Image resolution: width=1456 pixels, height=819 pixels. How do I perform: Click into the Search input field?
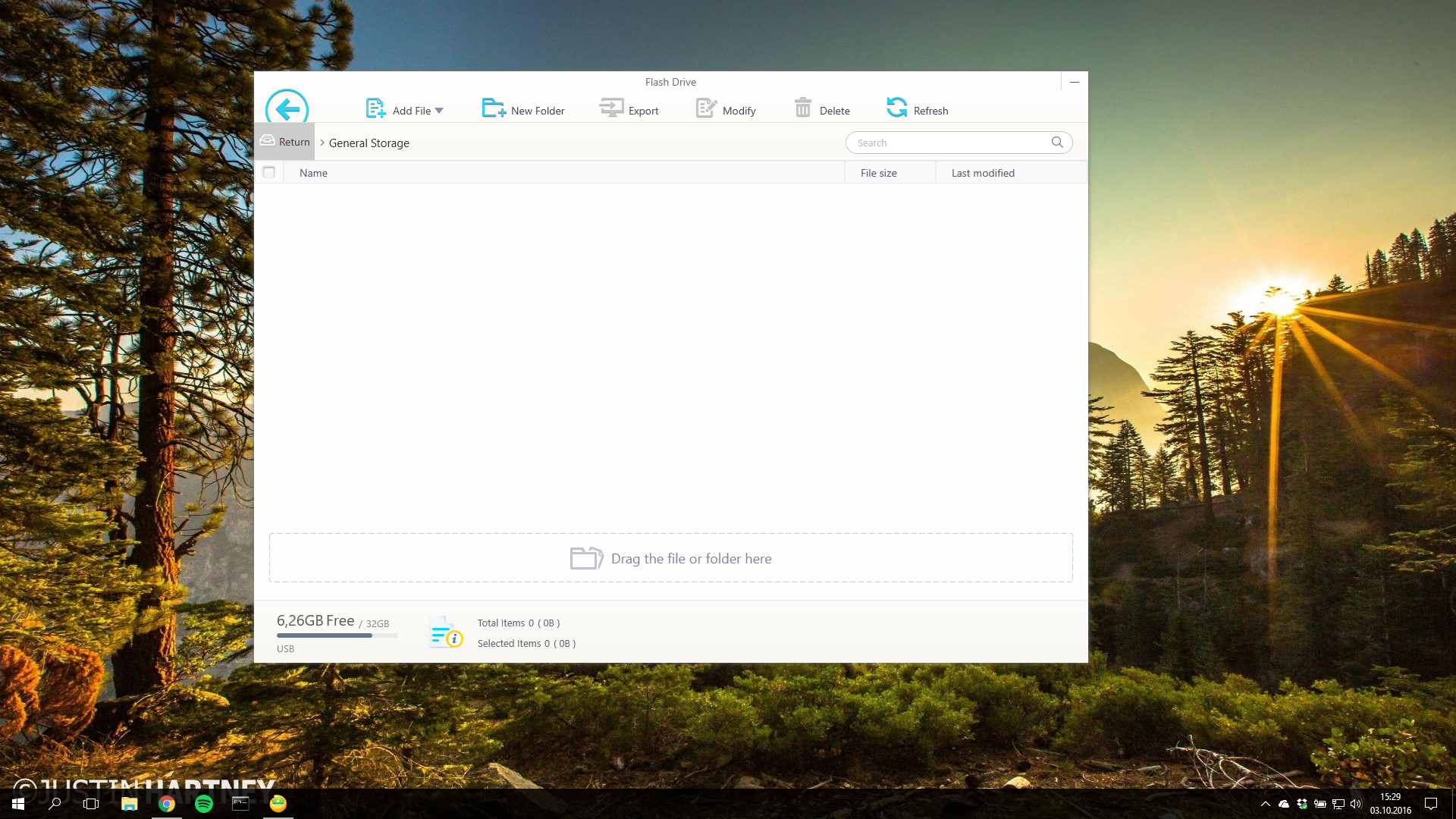[948, 143]
